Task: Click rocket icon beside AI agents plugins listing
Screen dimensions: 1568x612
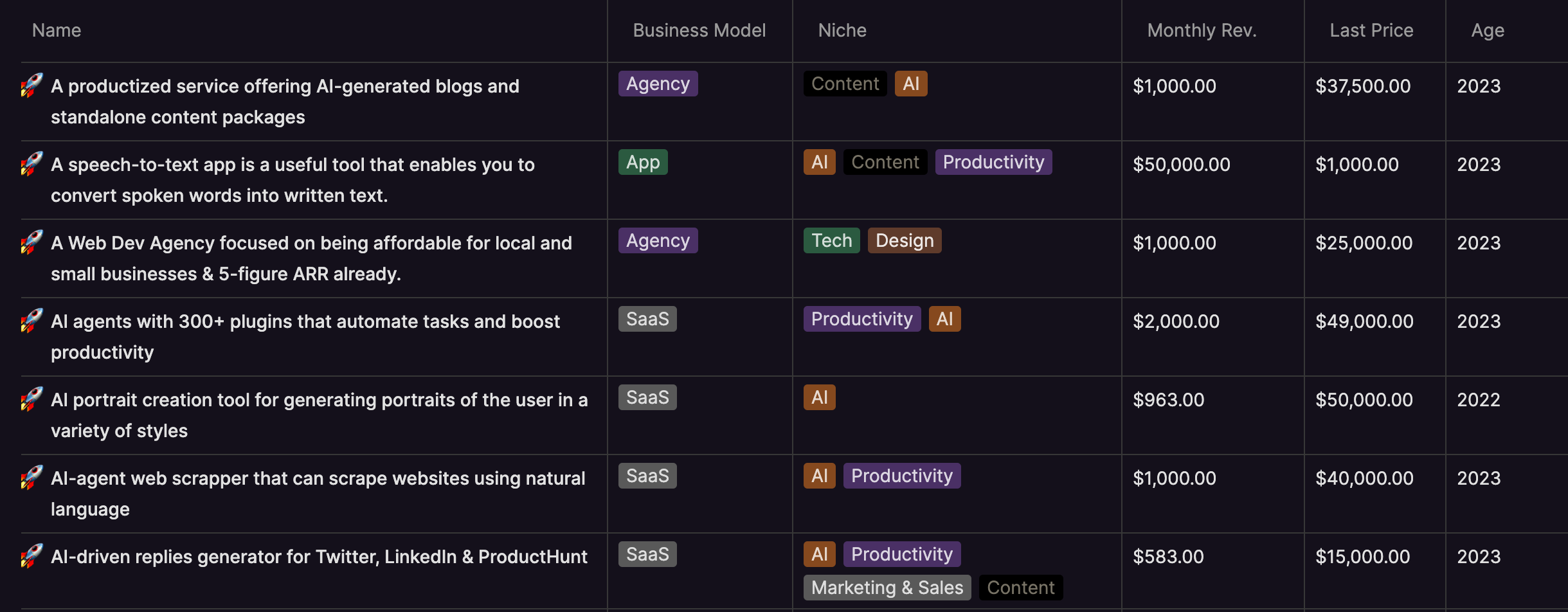Action: click(x=32, y=321)
